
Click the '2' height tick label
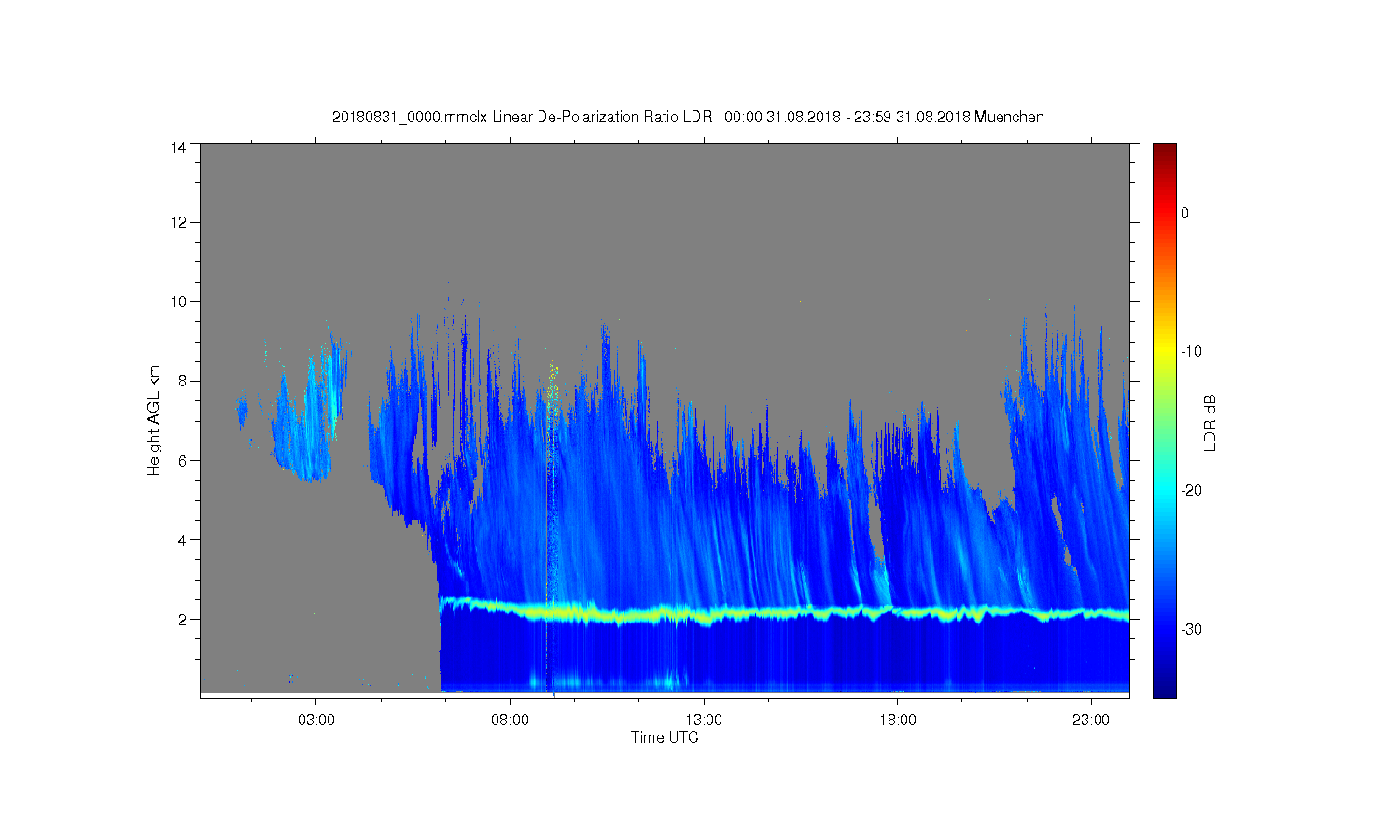(182, 619)
